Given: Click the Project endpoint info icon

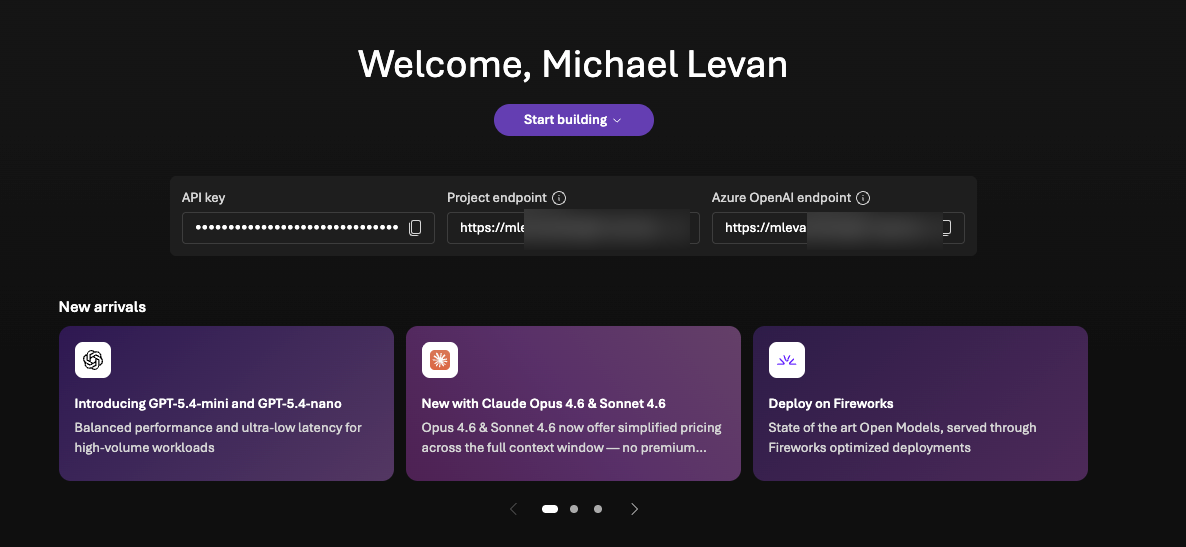Looking at the screenshot, I should 559,198.
